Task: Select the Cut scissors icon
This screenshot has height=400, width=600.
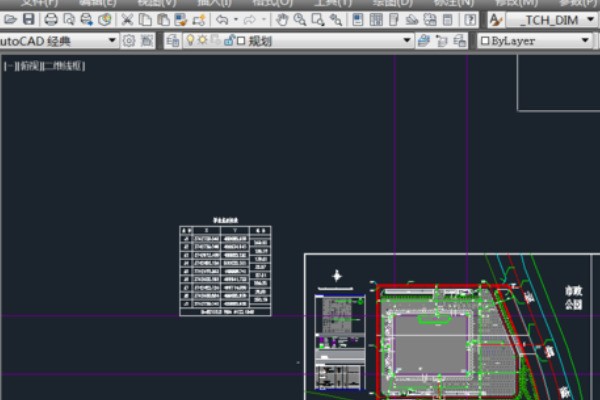Action: coord(128,19)
